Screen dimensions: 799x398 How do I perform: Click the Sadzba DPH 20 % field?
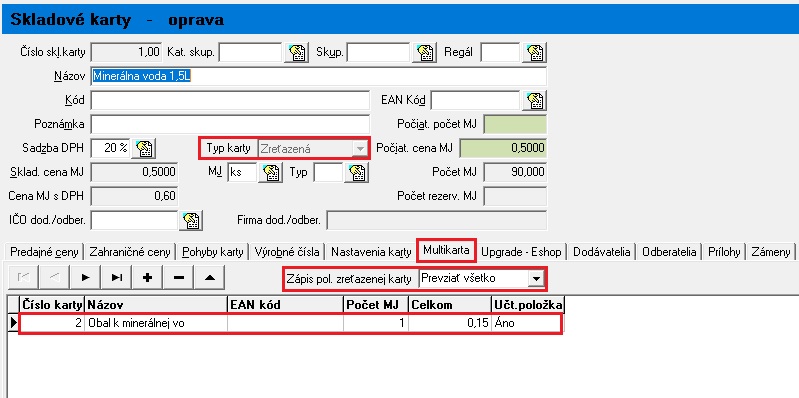click(x=110, y=148)
